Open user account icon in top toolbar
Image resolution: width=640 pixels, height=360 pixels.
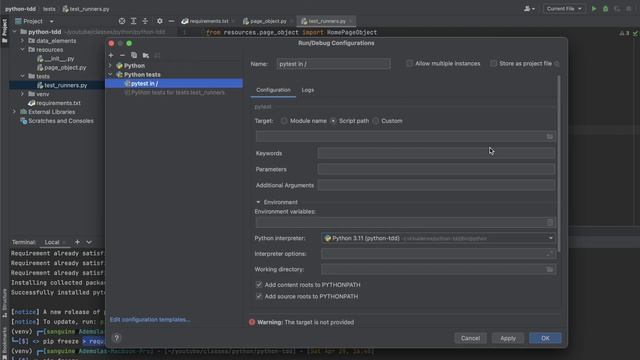[x=529, y=9]
